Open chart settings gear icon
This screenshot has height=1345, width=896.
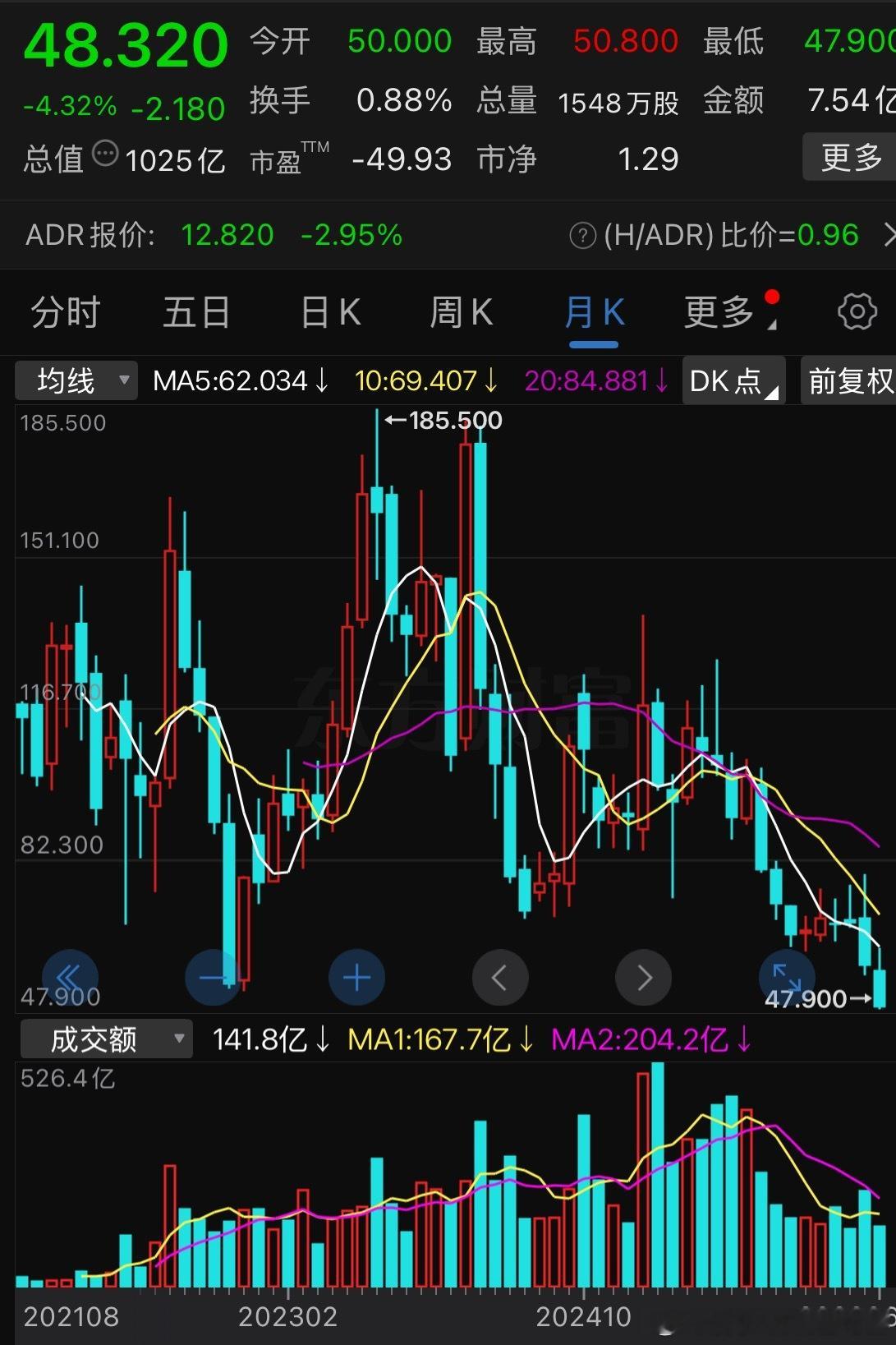[857, 312]
